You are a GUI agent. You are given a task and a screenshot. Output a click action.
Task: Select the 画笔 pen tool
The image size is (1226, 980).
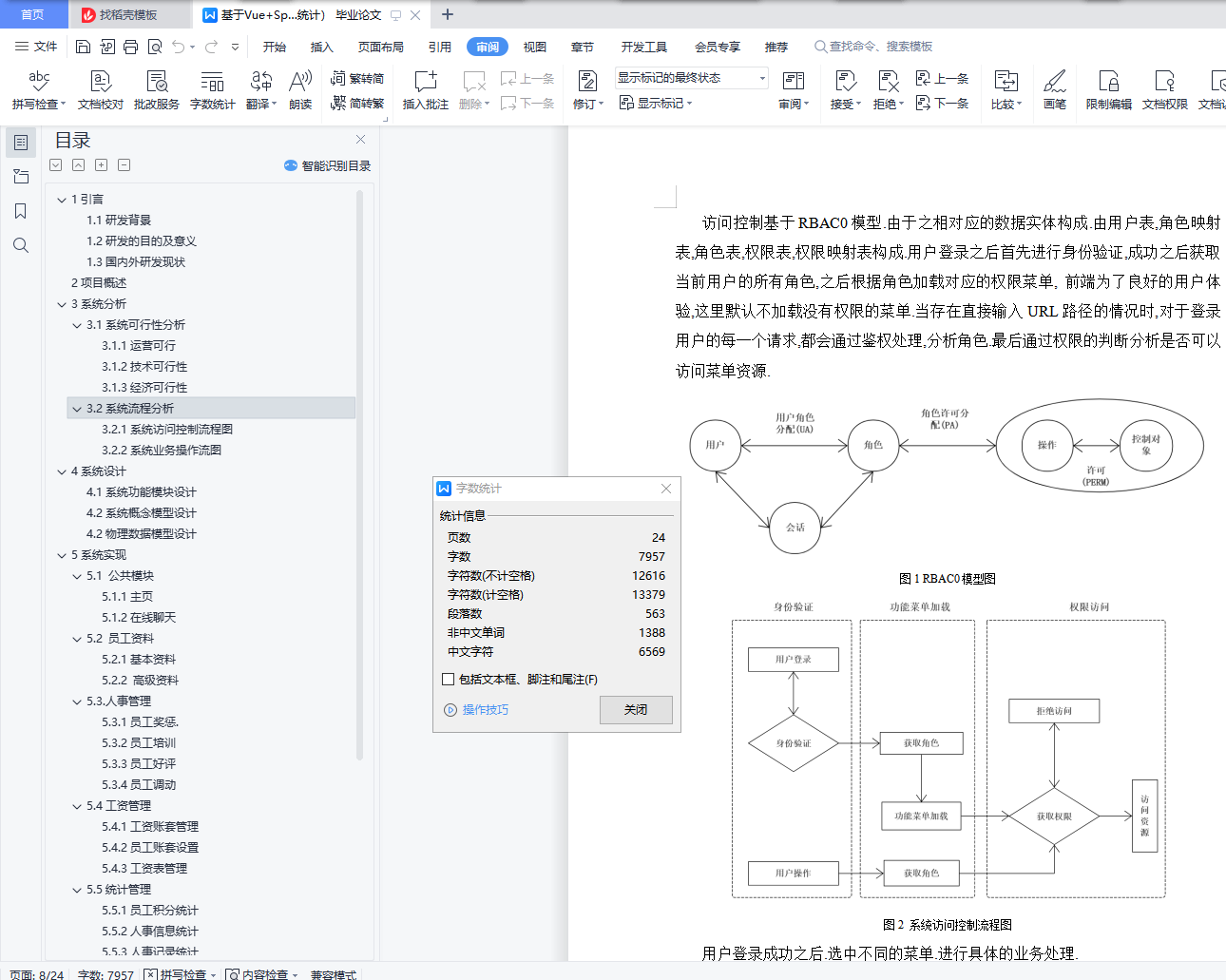pyautogui.click(x=1055, y=90)
